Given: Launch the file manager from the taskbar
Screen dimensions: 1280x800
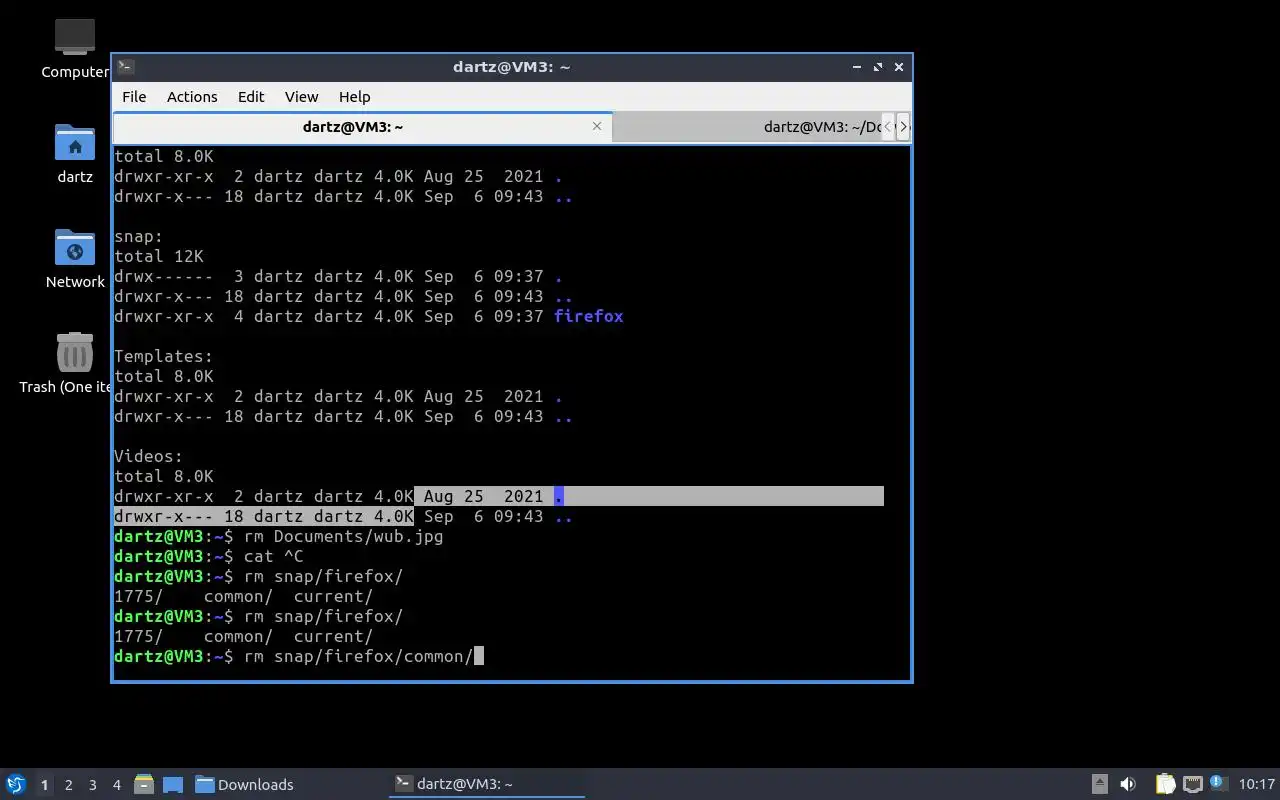Looking at the screenshot, I should (144, 784).
